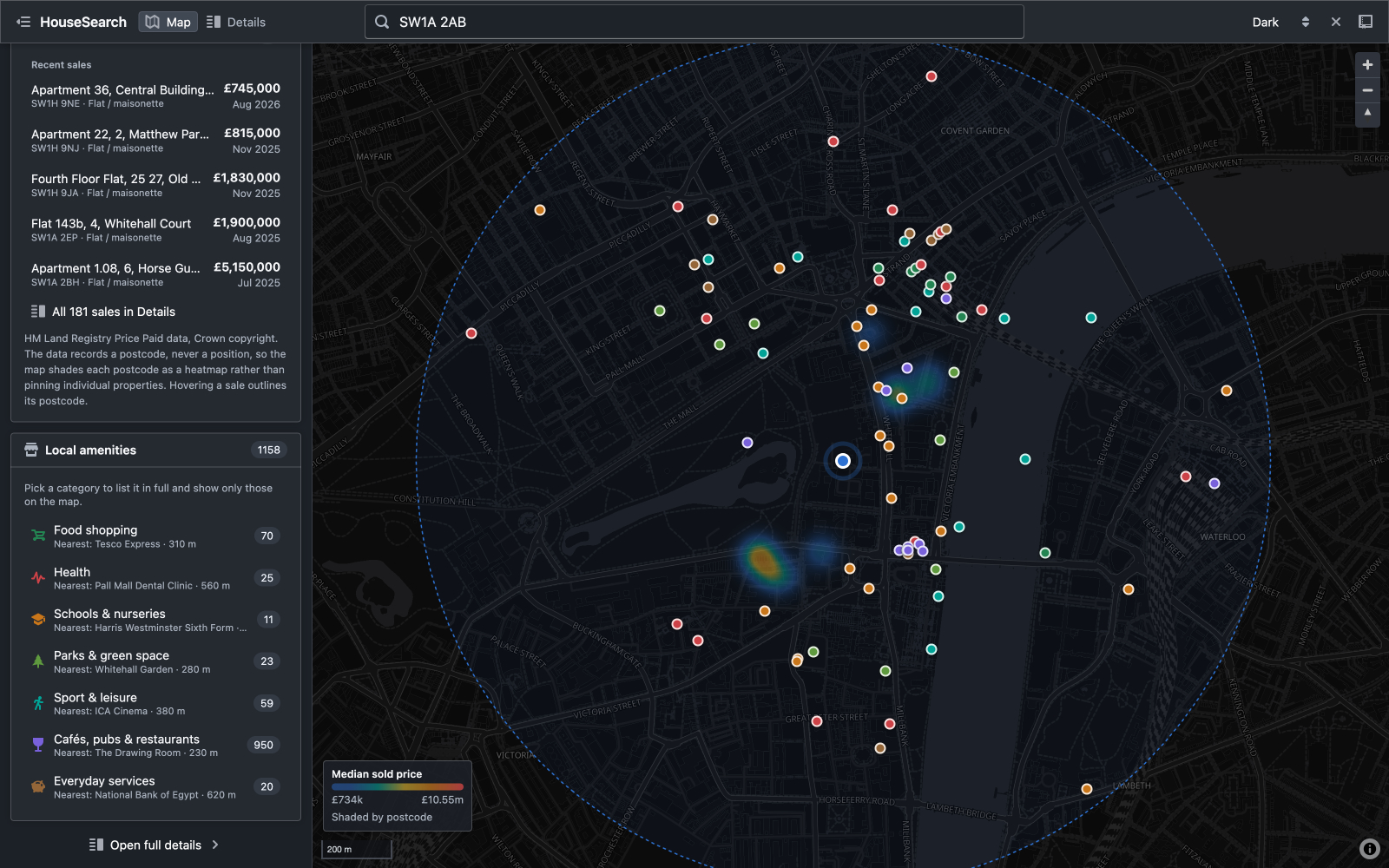The height and width of the screenshot is (868, 1389).
Task: Open Apartment 22, Matthew Parker sale
Action: (x=155, y=141)
